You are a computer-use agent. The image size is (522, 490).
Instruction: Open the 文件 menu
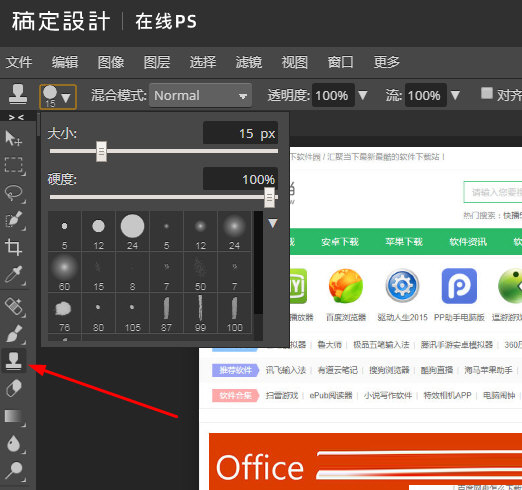coord(19,62)
